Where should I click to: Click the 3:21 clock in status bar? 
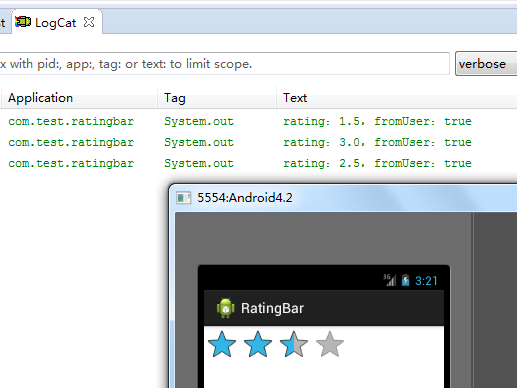click(x=426, y=281)
